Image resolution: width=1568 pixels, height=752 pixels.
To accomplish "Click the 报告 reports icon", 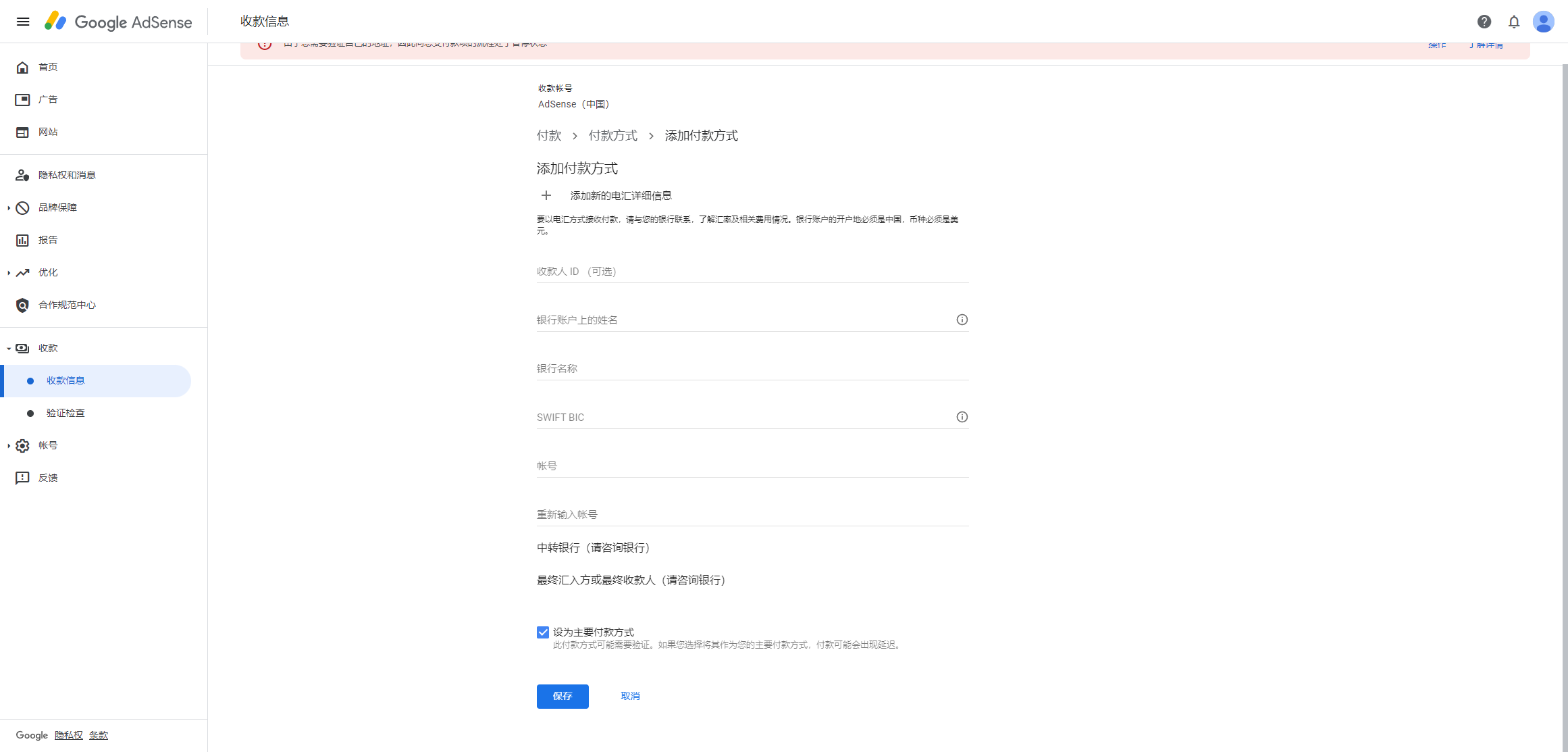I will tap(22, 240).
